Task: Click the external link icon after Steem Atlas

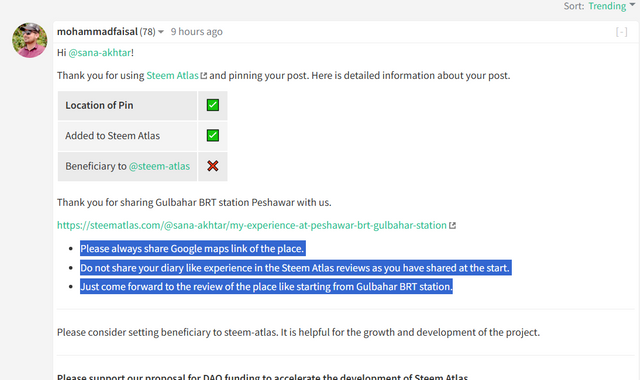Action: pos(204,76)
